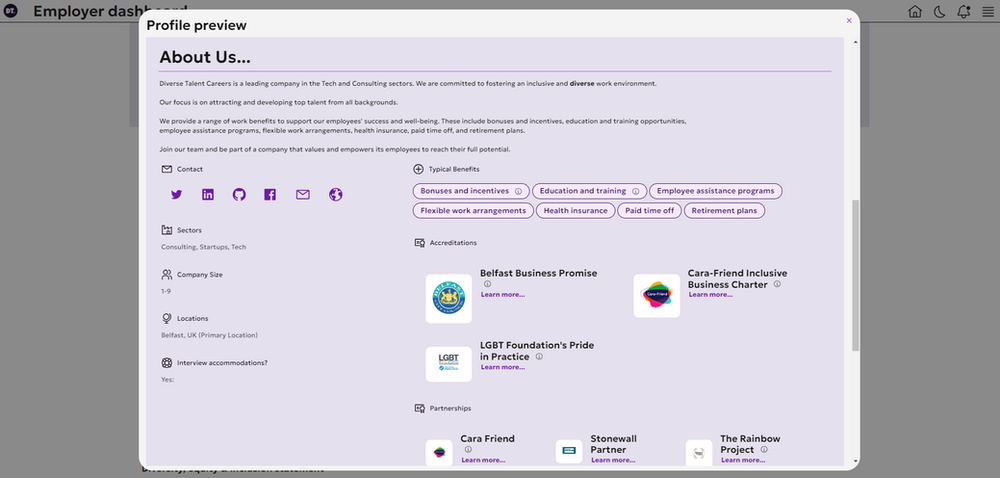Click info icon under Cara Friend partnership

468,449
